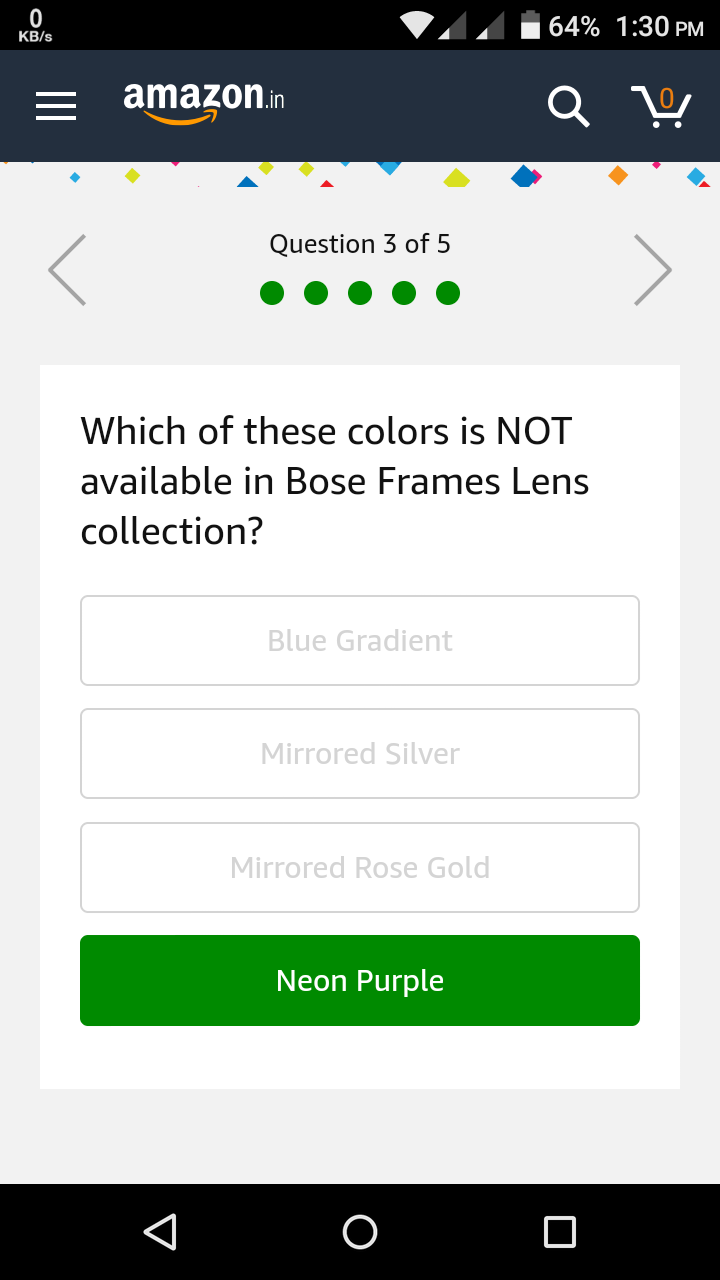Tap the battery status indicator
Viewport: 720px width, 1280px height.
point(531,25)
